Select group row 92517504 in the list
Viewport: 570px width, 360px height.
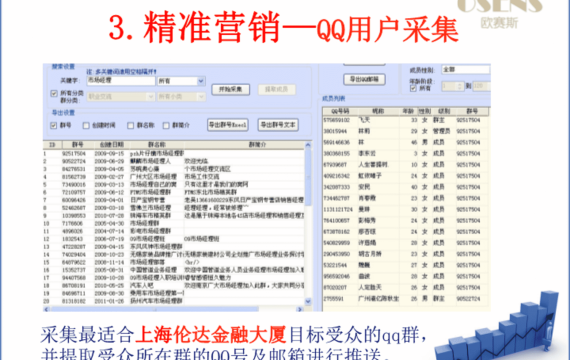click(174, 153)
